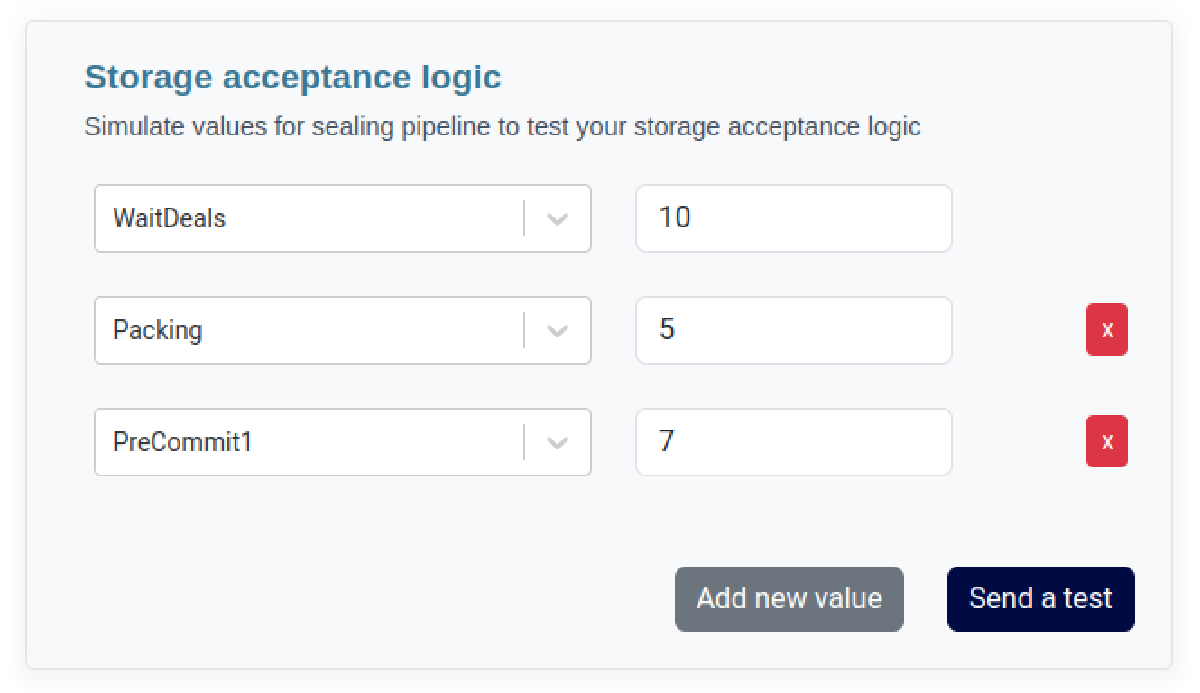Viewport: 1200px width, 693px height.
Task: Remove the Packing row with red x
Action: pos(1106,330)
